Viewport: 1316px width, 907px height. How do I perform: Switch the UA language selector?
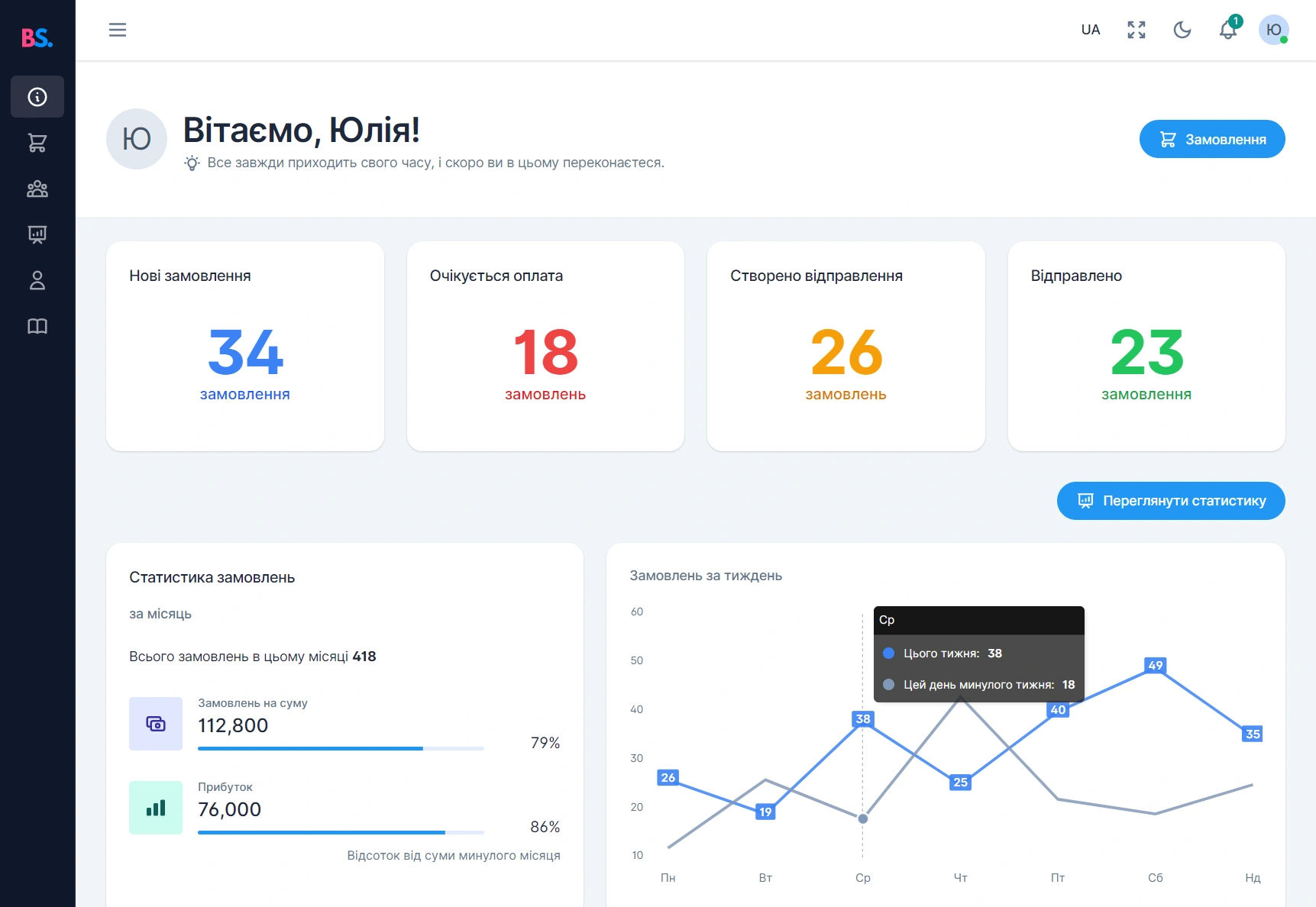coord(1091,30)
